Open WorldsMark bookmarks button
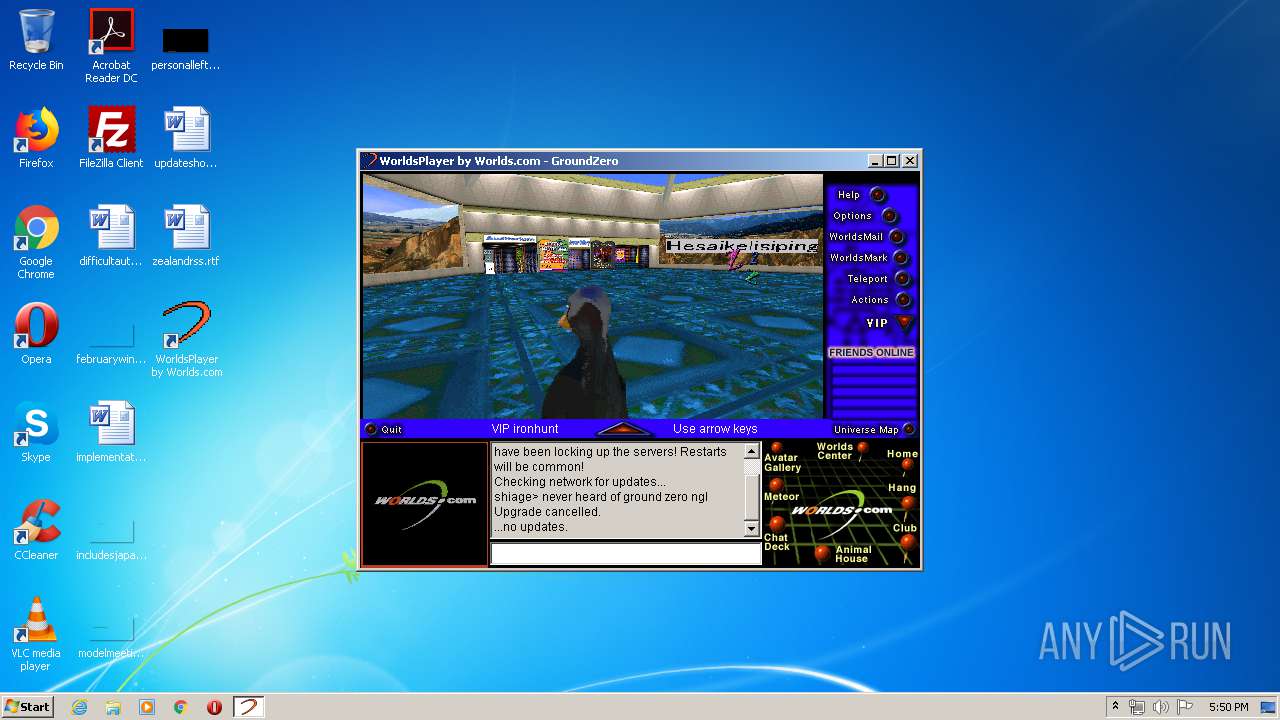This screenshot has height=720, width=1280. pyautogui.click(x=869, y=258)
